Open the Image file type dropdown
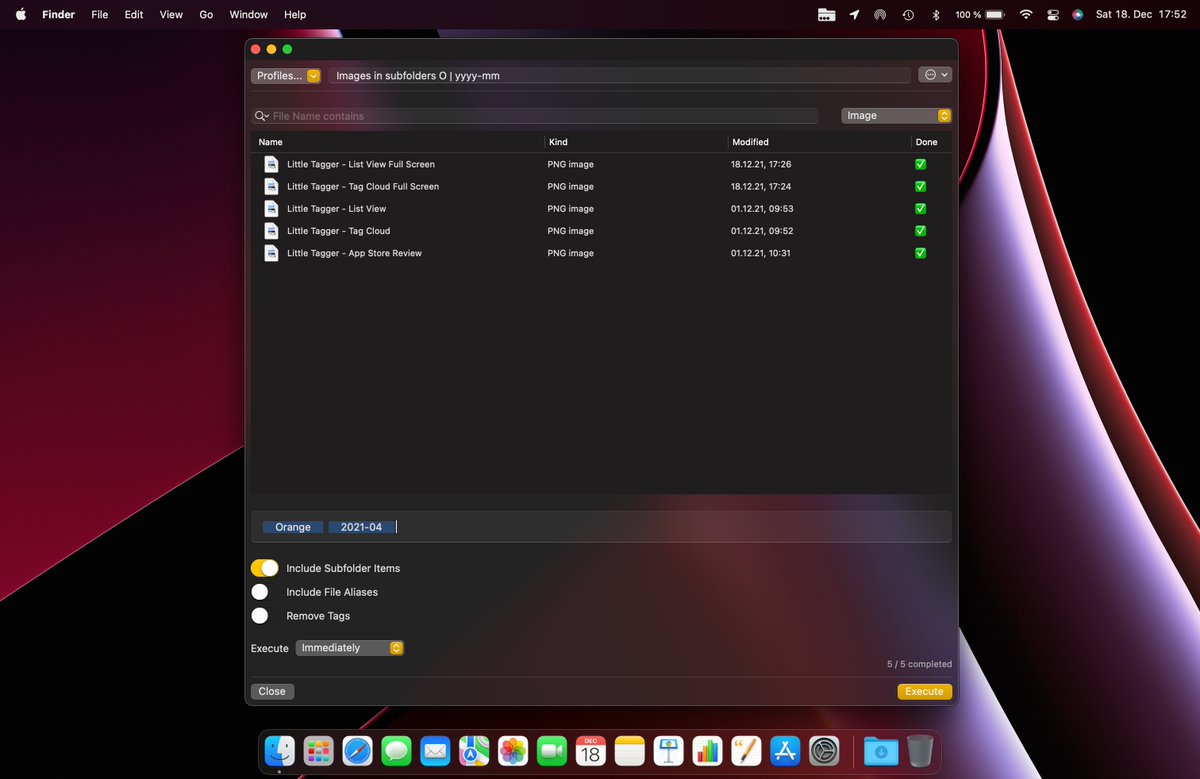This screenshot has width=1200, height=779. click(x=896, y=116)
